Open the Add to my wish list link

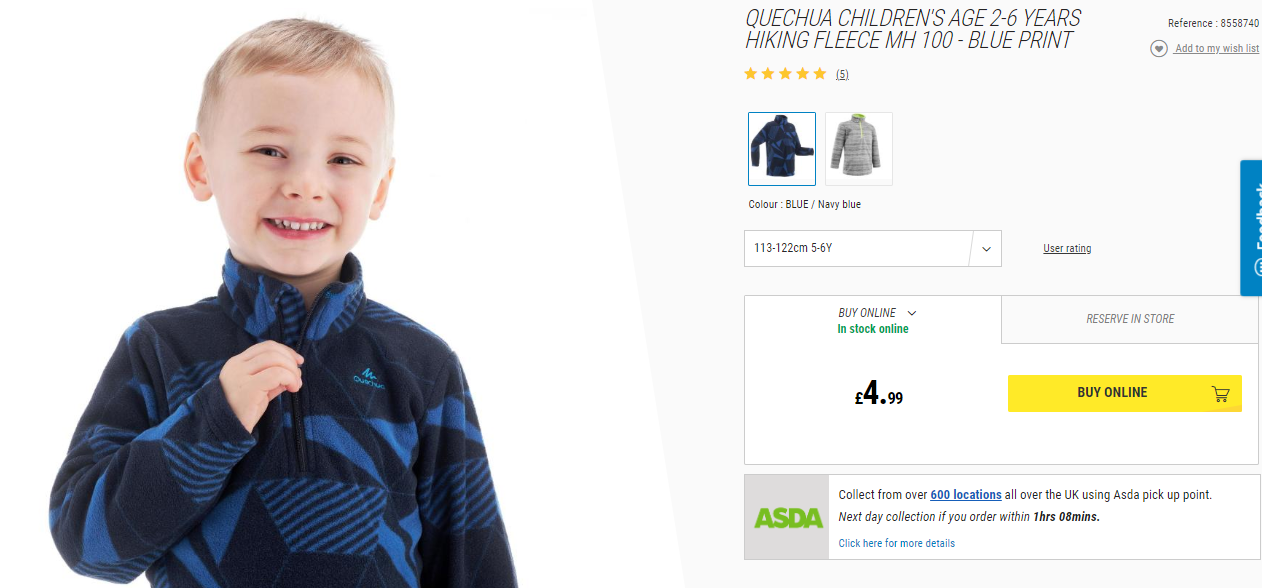coord(1217,49)
